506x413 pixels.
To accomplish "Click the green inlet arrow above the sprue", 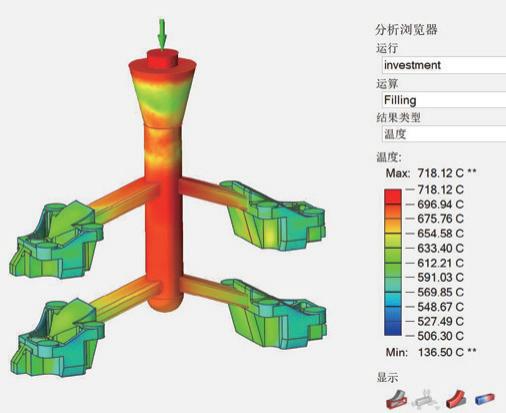I will (x=162, y=34).
